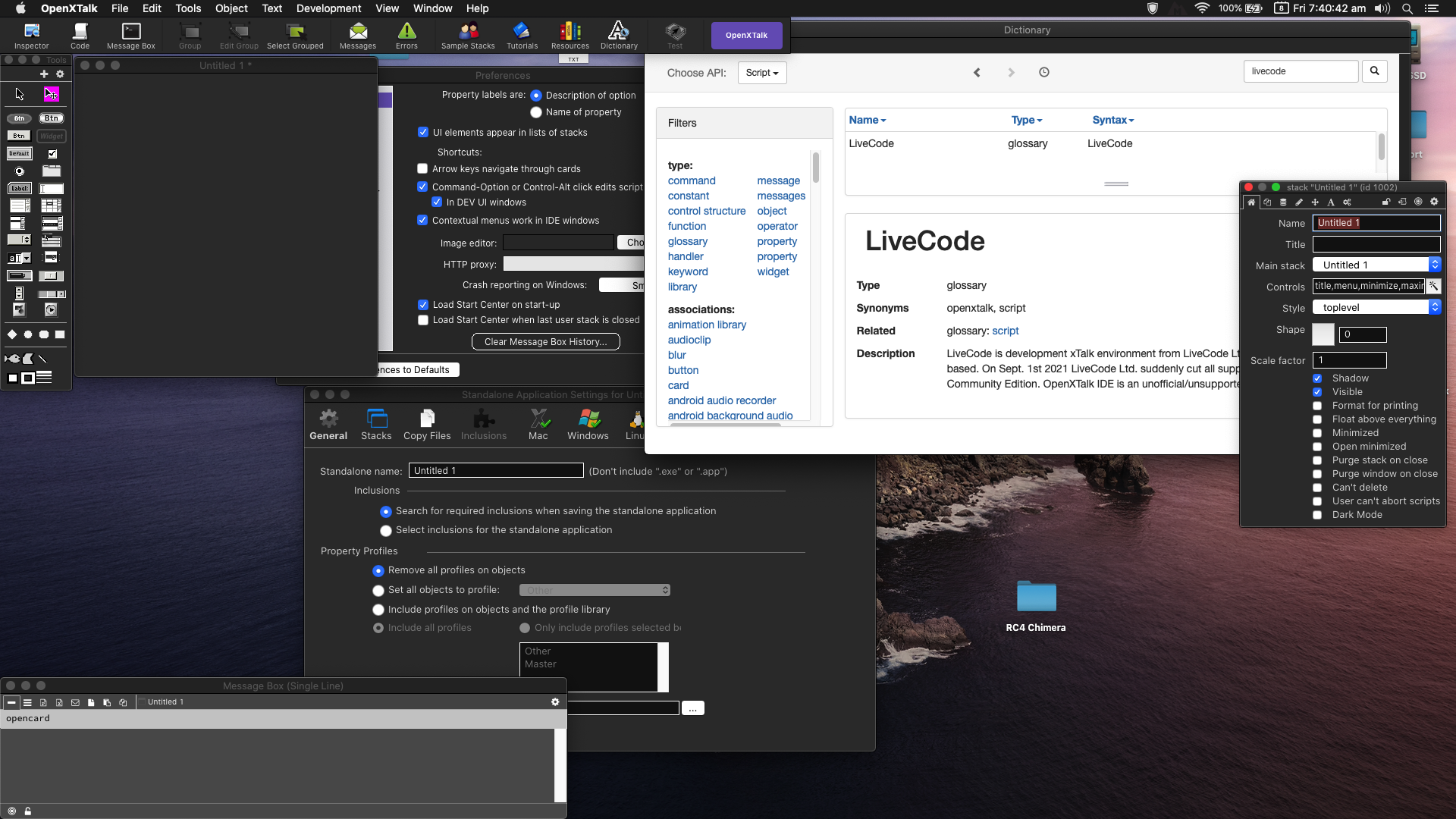Open the Text (A) pane in stack inspector
This screenshot has height=819, width=1456.
tap(1331, 202)
